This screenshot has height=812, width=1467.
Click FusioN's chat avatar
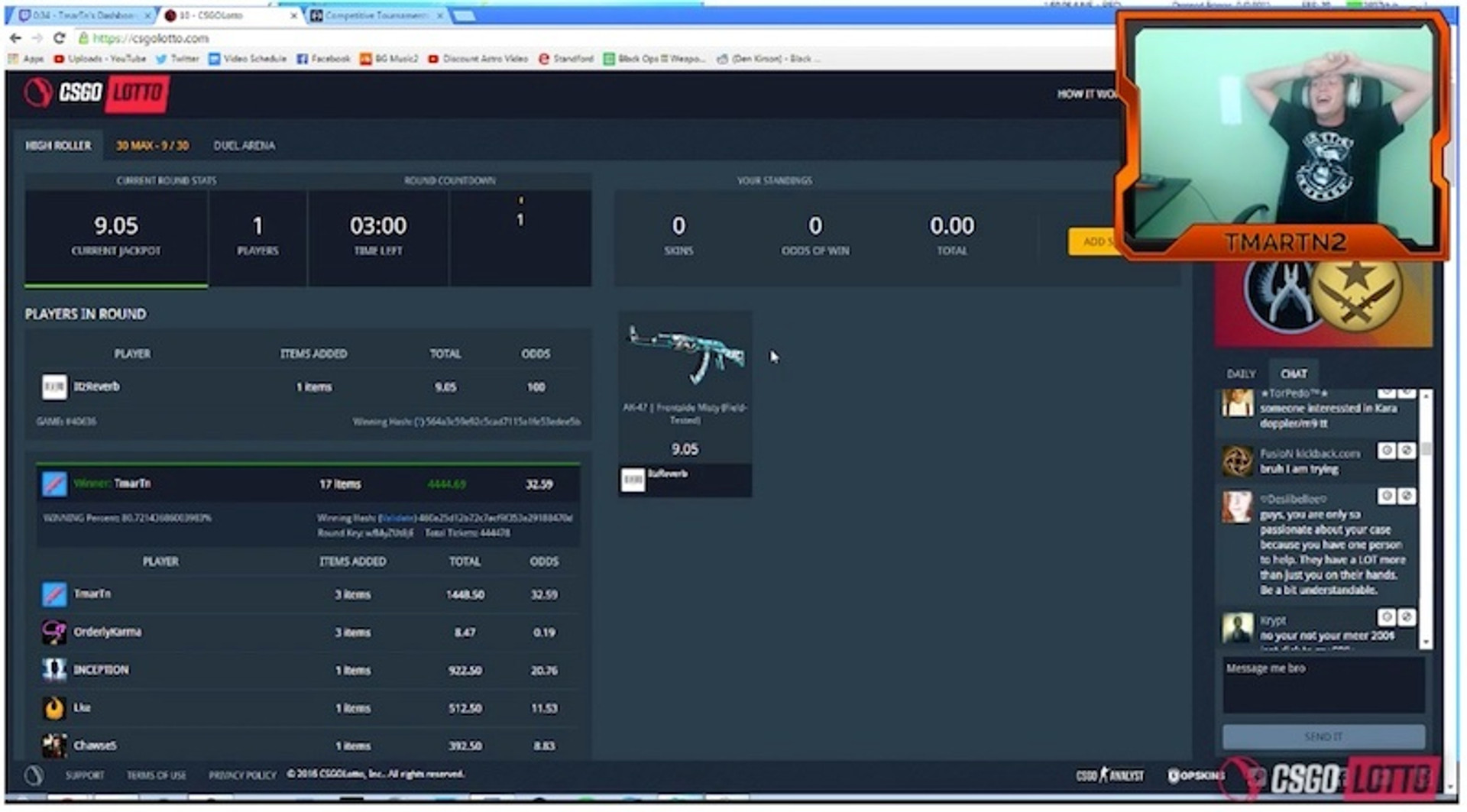[1237, 461]
